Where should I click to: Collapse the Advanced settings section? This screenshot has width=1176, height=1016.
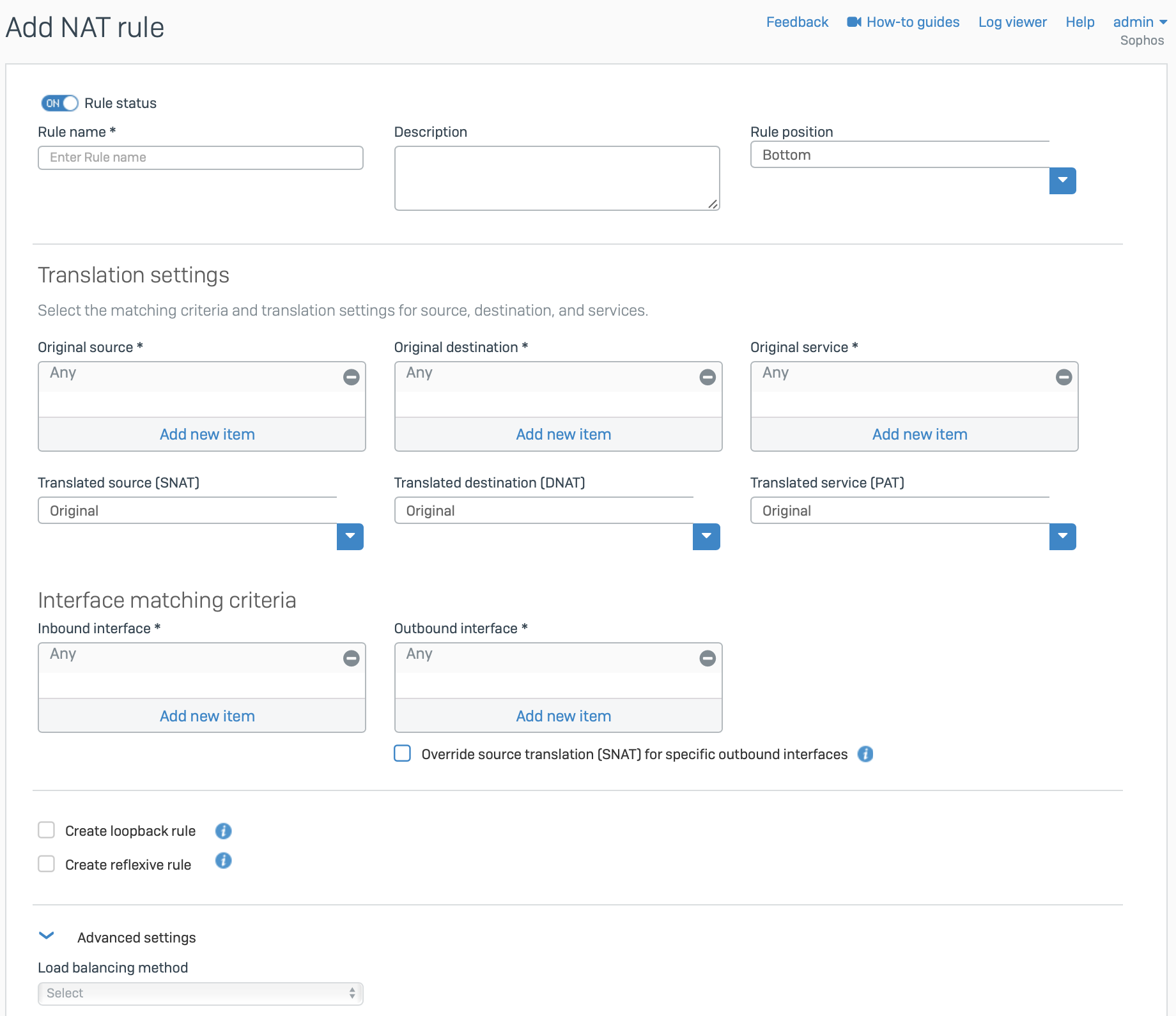[x=47, y=936]
